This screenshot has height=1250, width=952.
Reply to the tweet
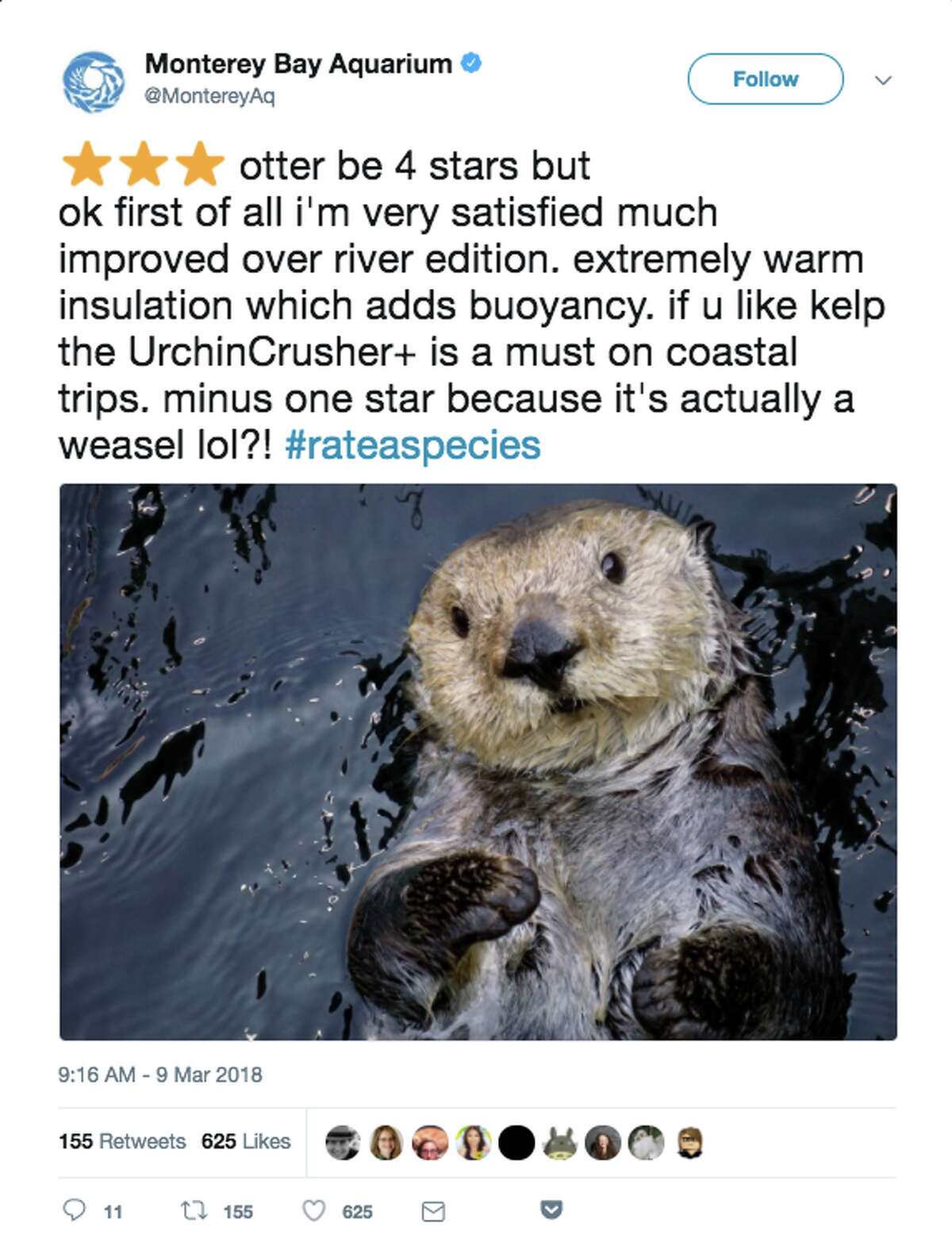[76, 1210]
